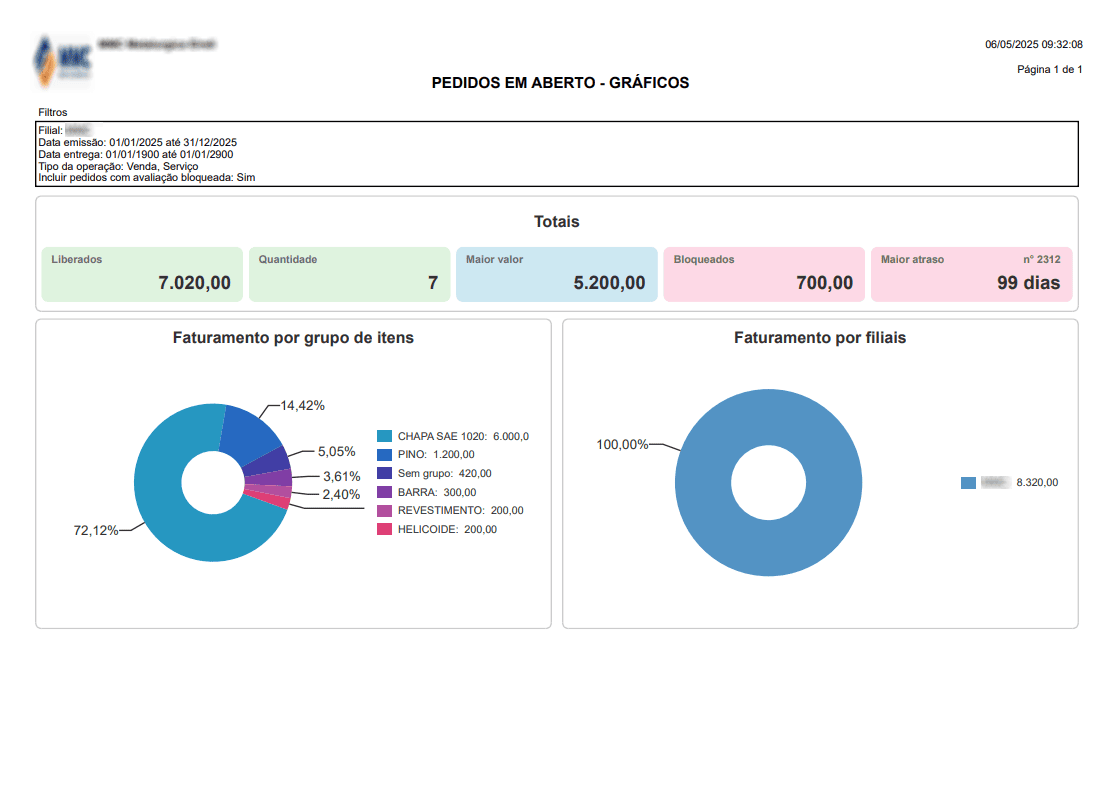Click the 14,42% slice label

302,405
